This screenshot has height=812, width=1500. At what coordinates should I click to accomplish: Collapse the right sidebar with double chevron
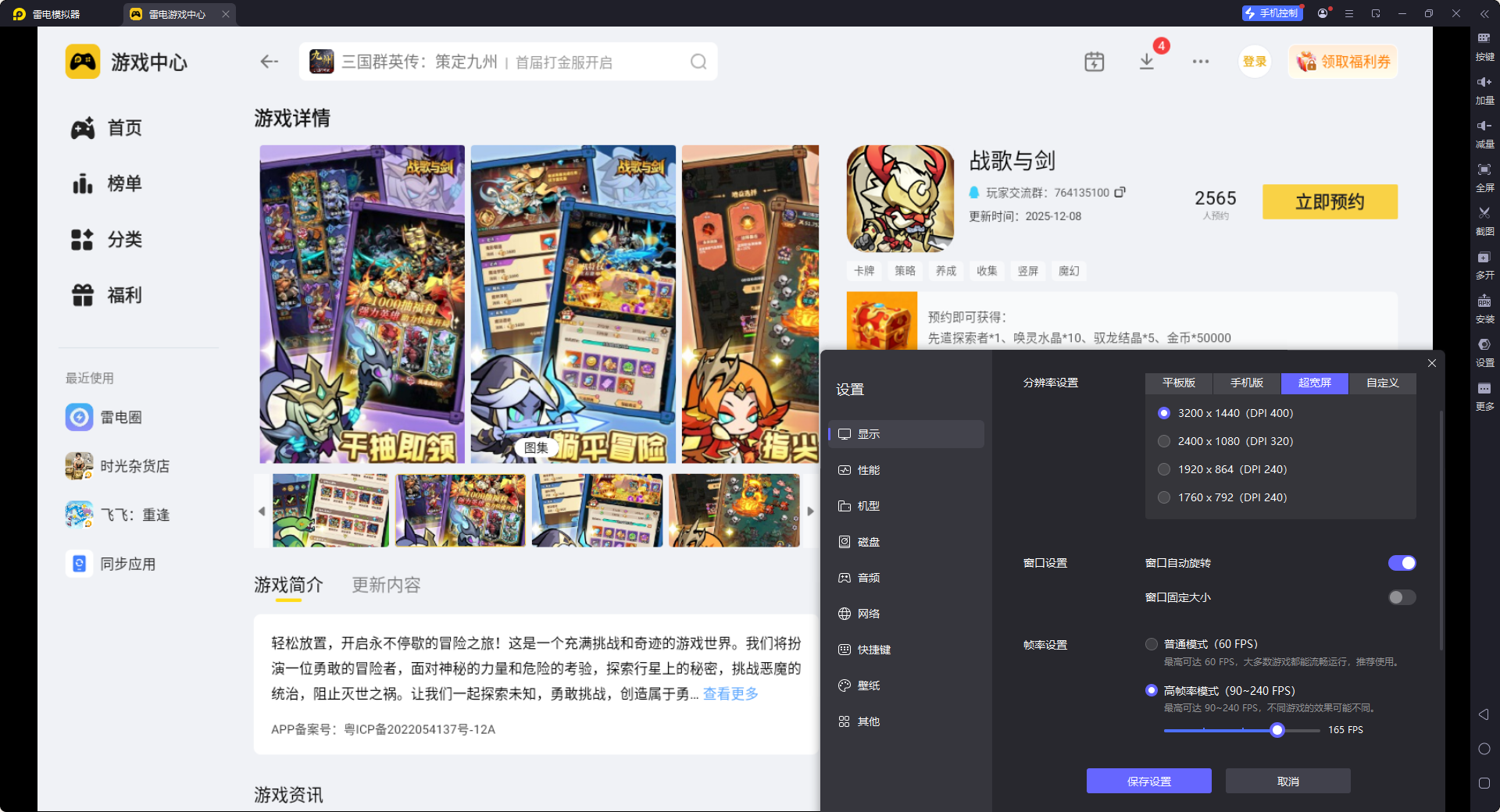[x=1484, y=13]
